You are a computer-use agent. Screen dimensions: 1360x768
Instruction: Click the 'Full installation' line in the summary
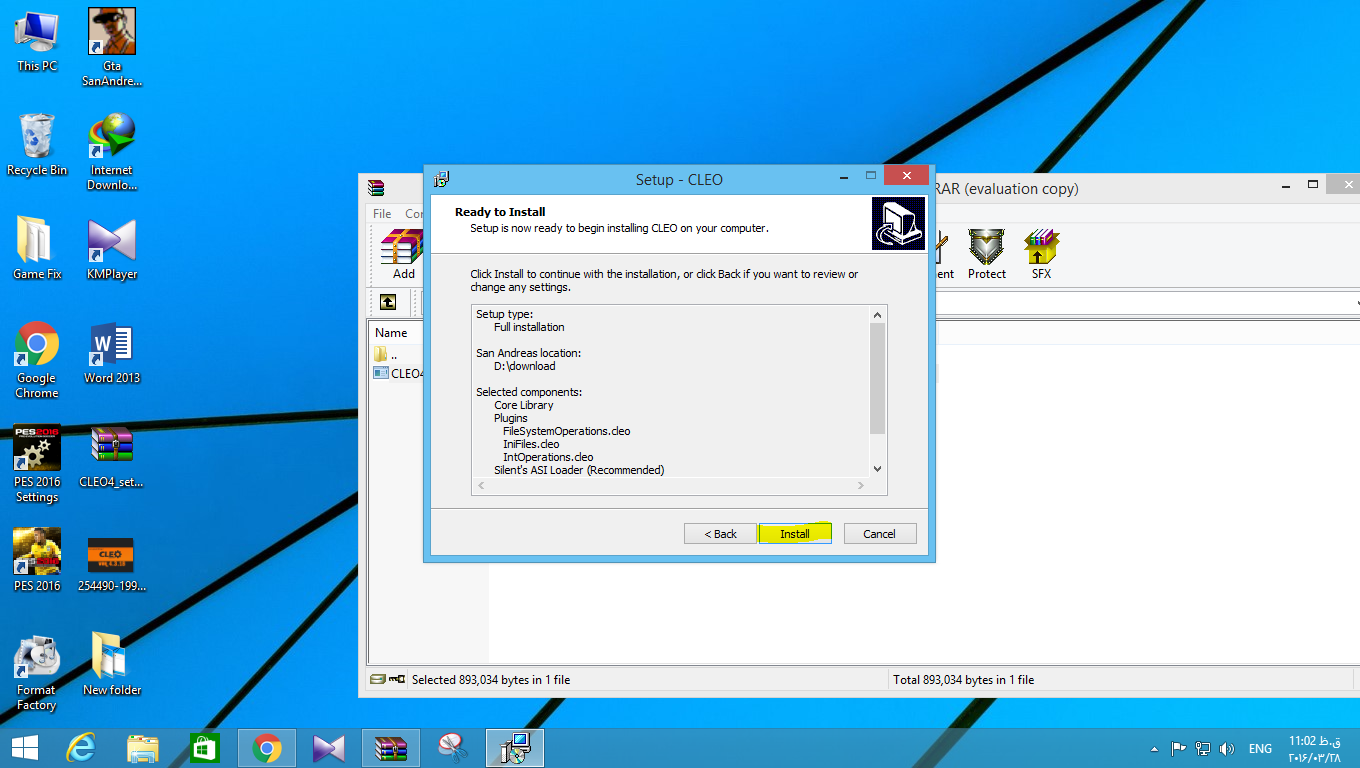click(529, 327)
